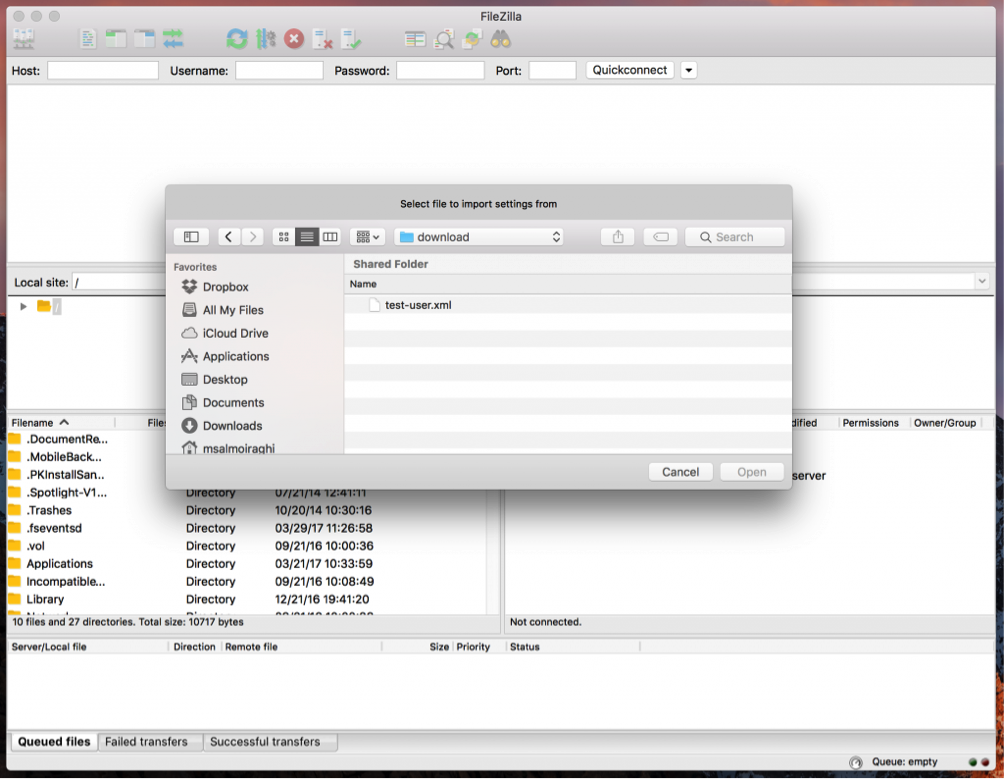
Task: Open the item arrangement dropdown in dialog
Action: tap(368, 237)
